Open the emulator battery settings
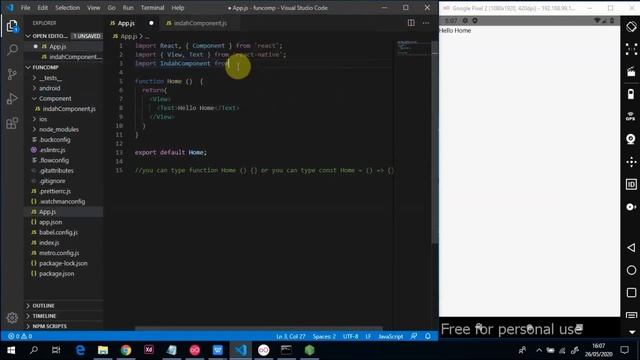 (x=631, y=94)
